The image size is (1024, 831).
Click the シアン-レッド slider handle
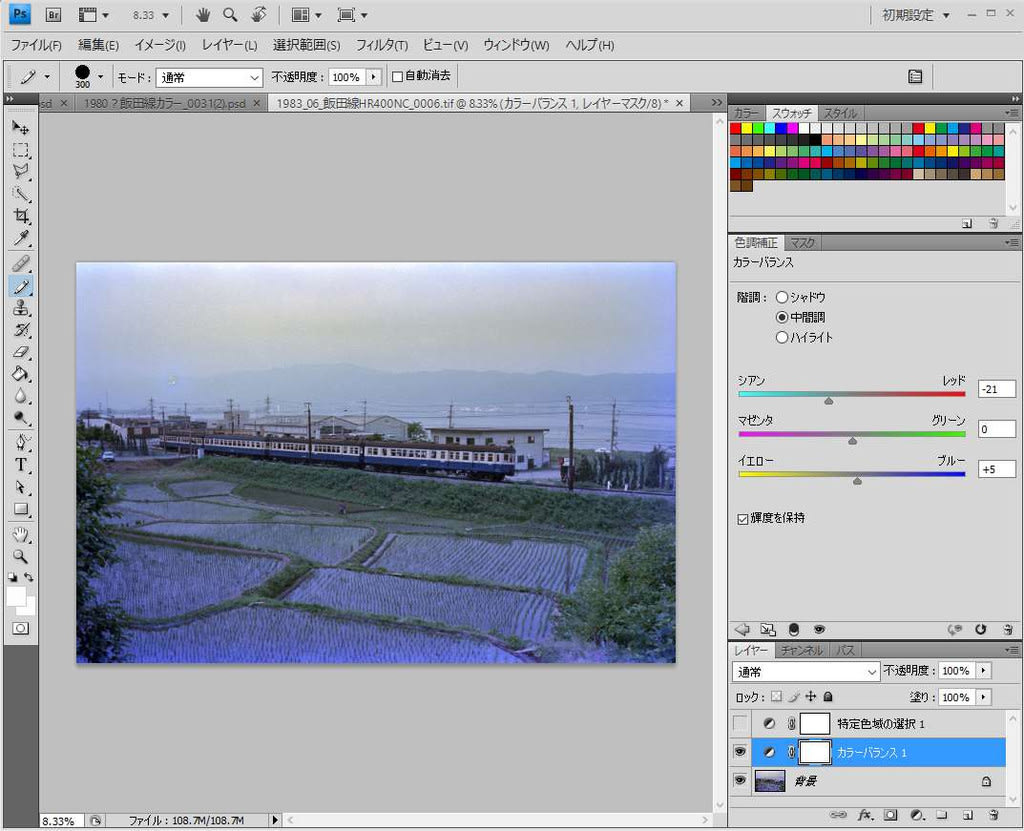point(828,400)
